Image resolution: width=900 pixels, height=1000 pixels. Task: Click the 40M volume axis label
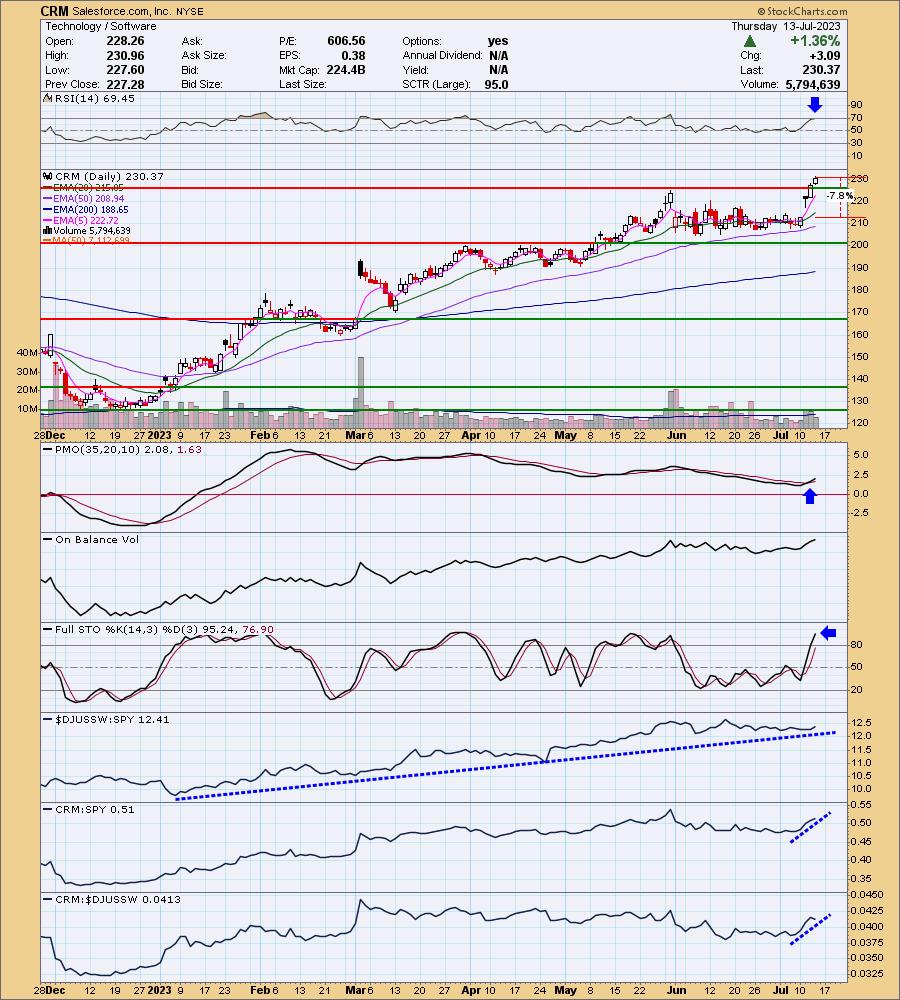(27, 352)
